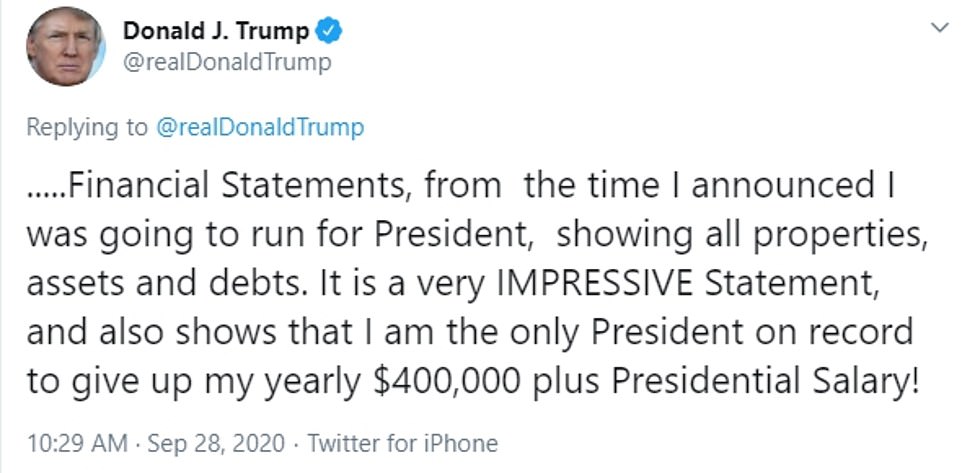Open the Twitter for iPhone source link

point(402,443)
